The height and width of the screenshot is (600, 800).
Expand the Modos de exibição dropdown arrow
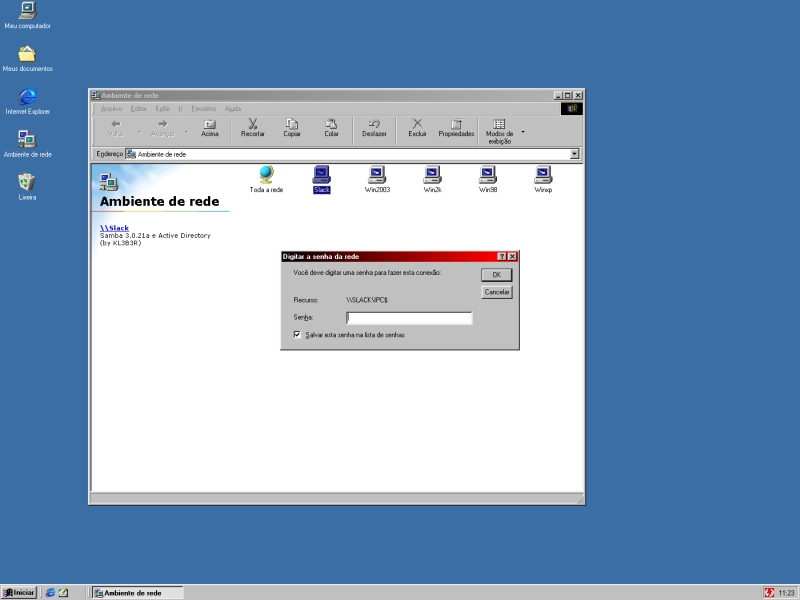coord(522,131)
